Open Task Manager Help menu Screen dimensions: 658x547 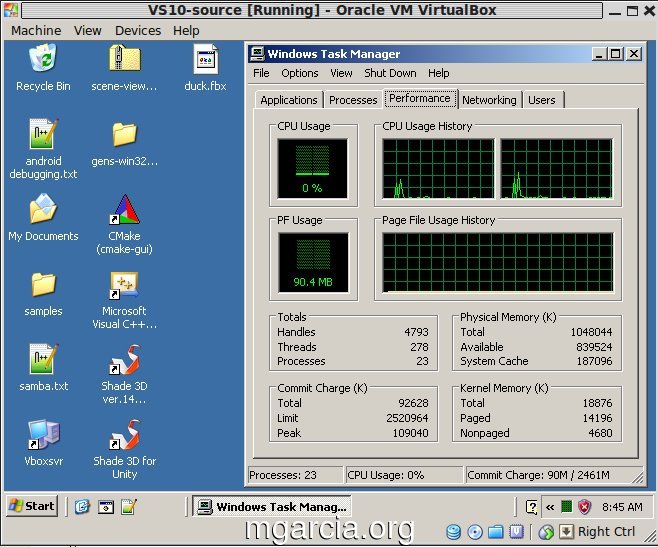439,73
